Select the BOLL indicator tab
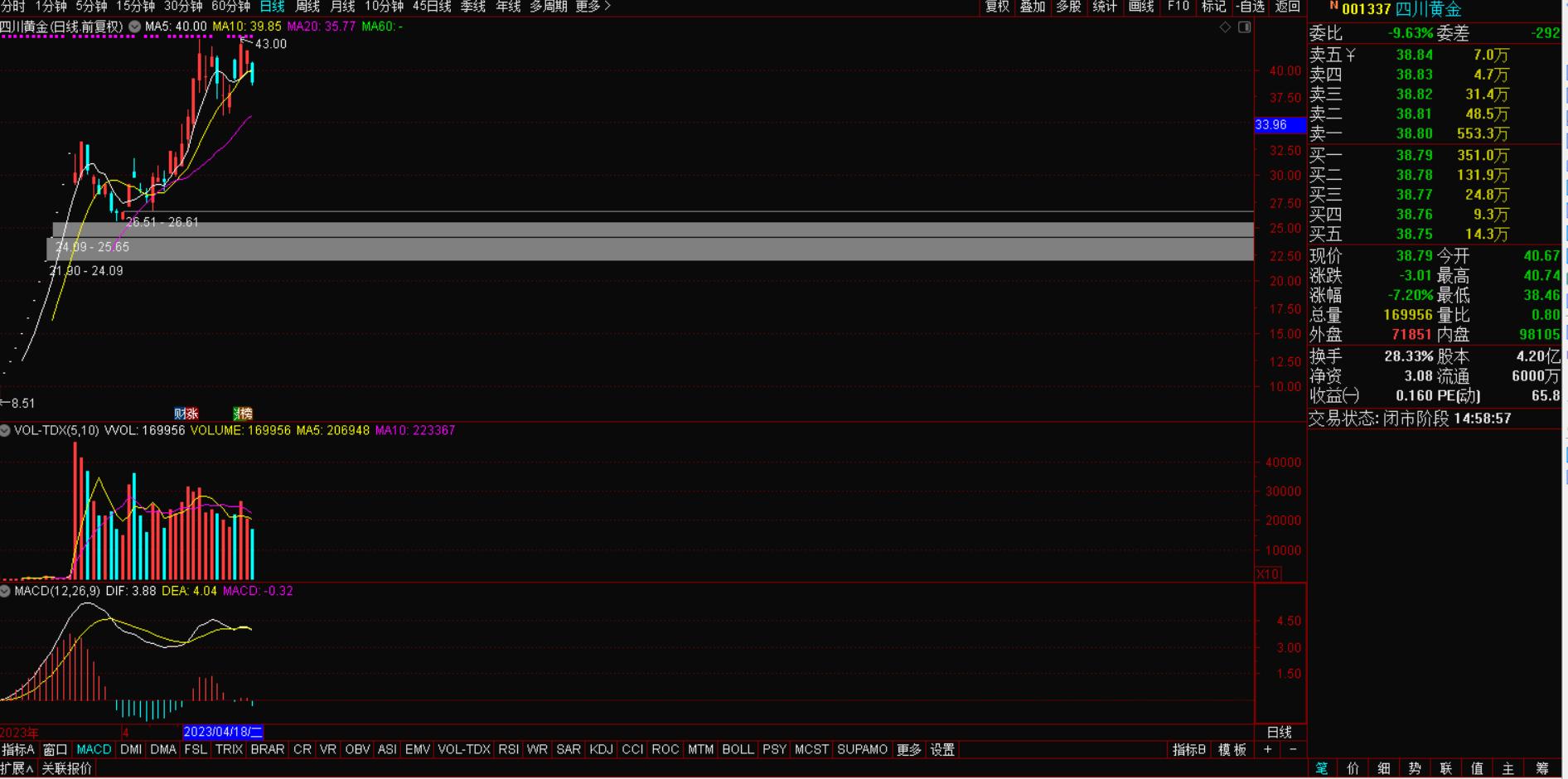This screenshot has width=1568, height=779. [738, 749]
